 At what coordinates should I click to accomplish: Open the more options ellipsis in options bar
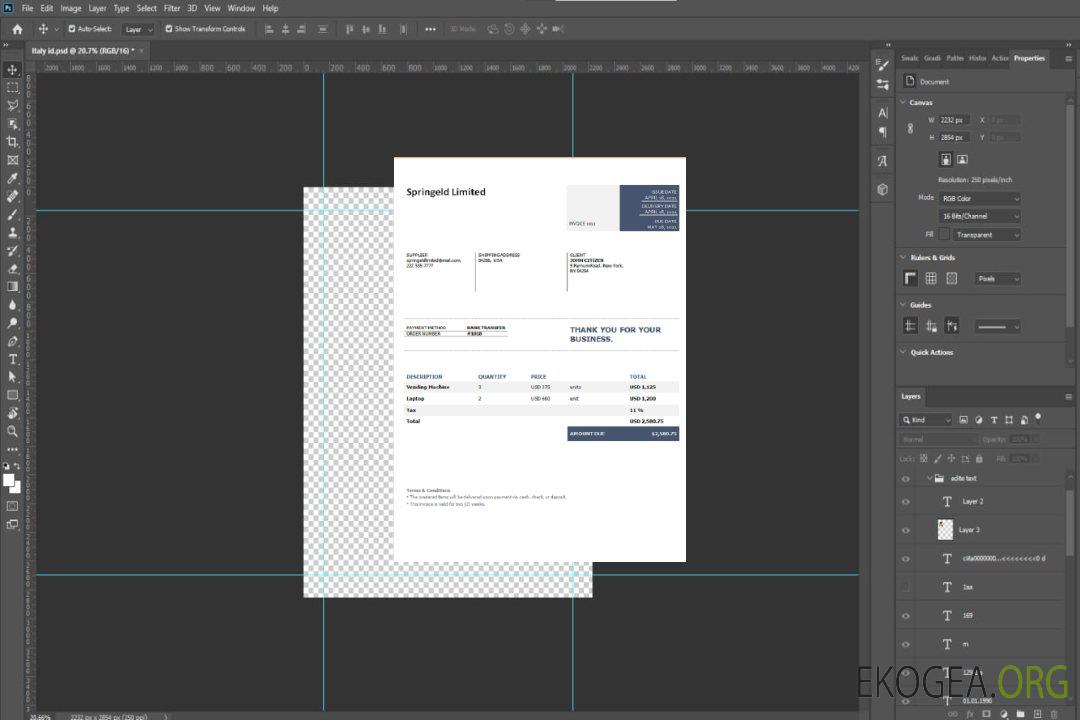(x=430, y=29)
